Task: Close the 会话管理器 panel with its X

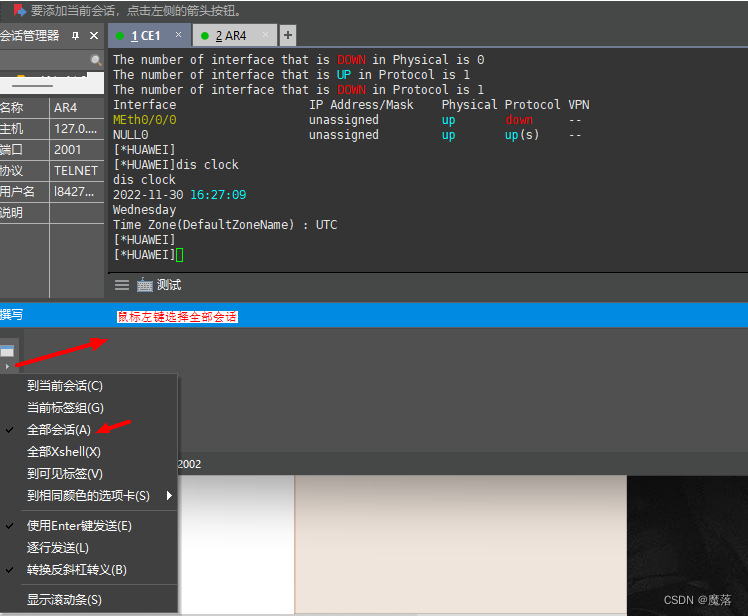Action: (x=93, y=36)
